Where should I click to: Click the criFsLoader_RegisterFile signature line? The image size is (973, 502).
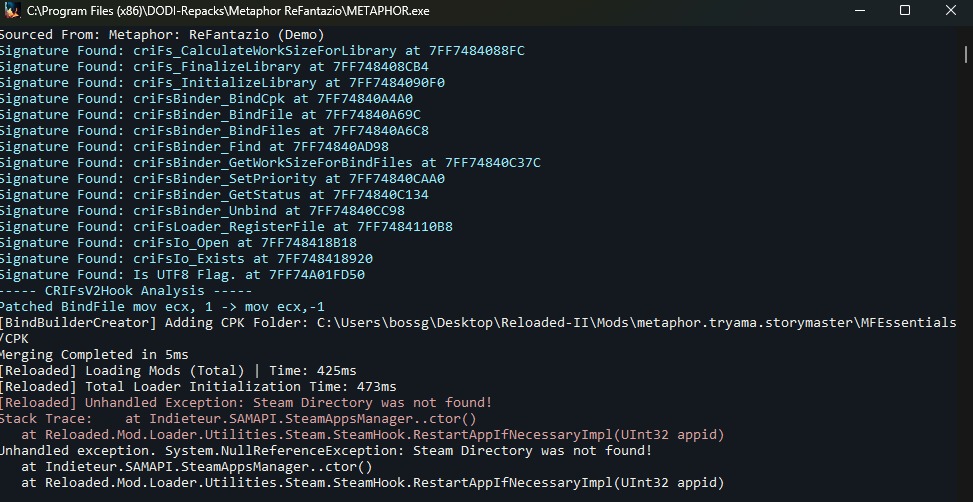(x=226, y=227)
